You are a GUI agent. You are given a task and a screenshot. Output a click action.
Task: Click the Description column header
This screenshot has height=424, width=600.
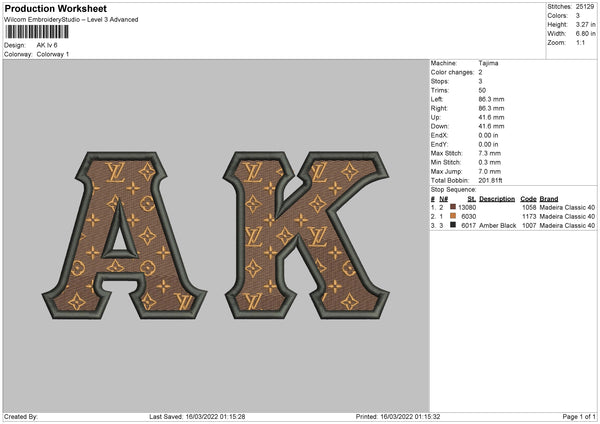[x=497, y=199]
